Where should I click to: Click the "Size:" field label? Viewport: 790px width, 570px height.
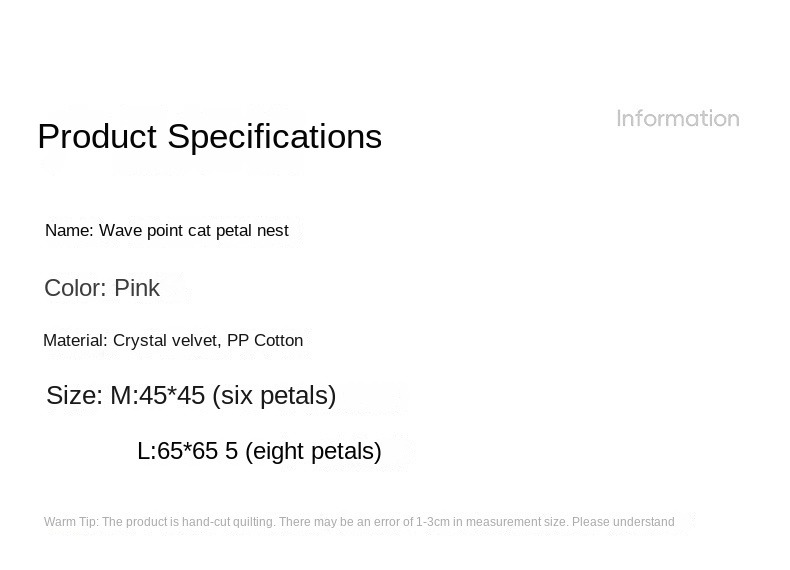pos(74,395)
